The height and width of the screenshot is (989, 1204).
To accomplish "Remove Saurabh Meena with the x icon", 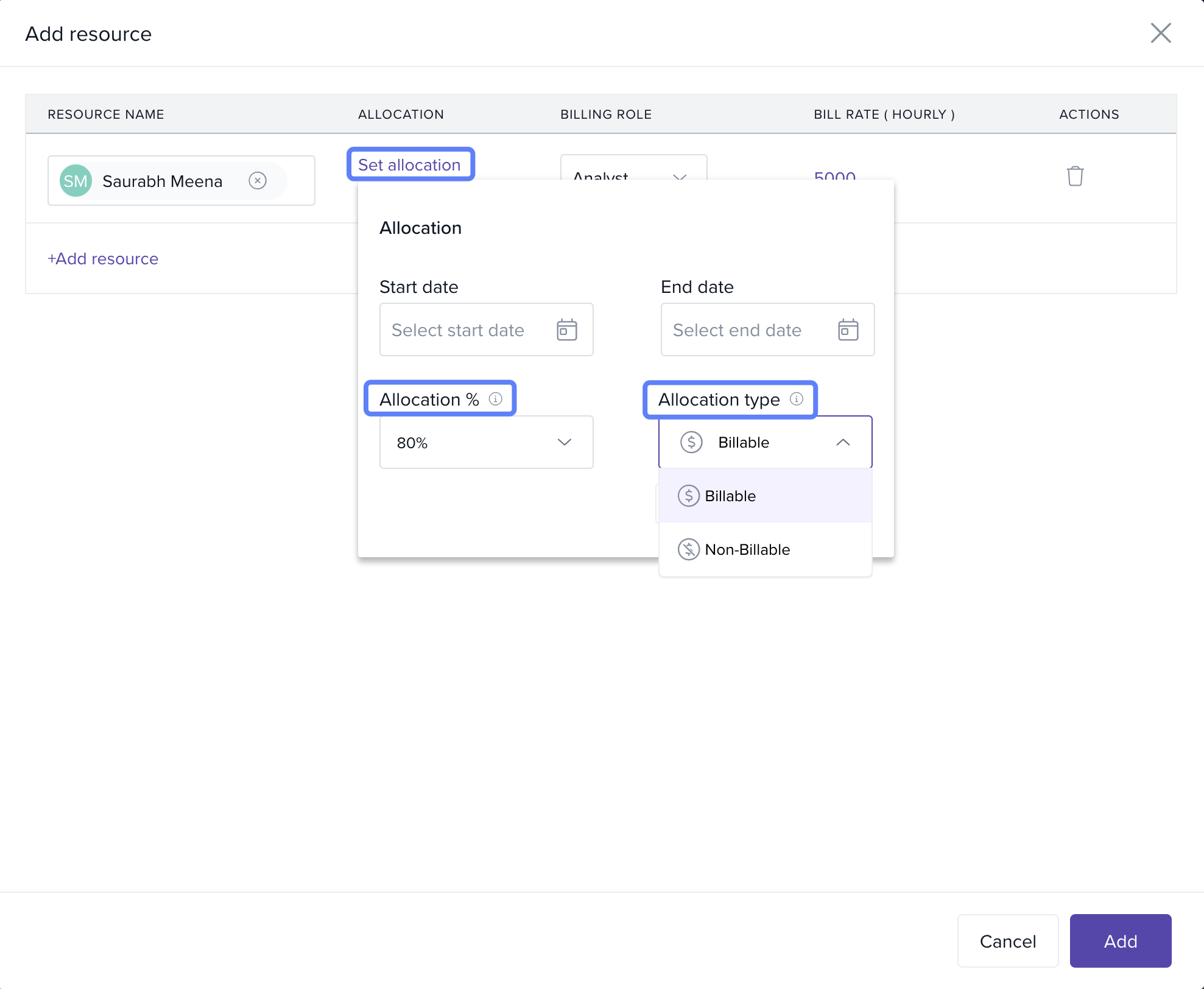I will [258, 181].
